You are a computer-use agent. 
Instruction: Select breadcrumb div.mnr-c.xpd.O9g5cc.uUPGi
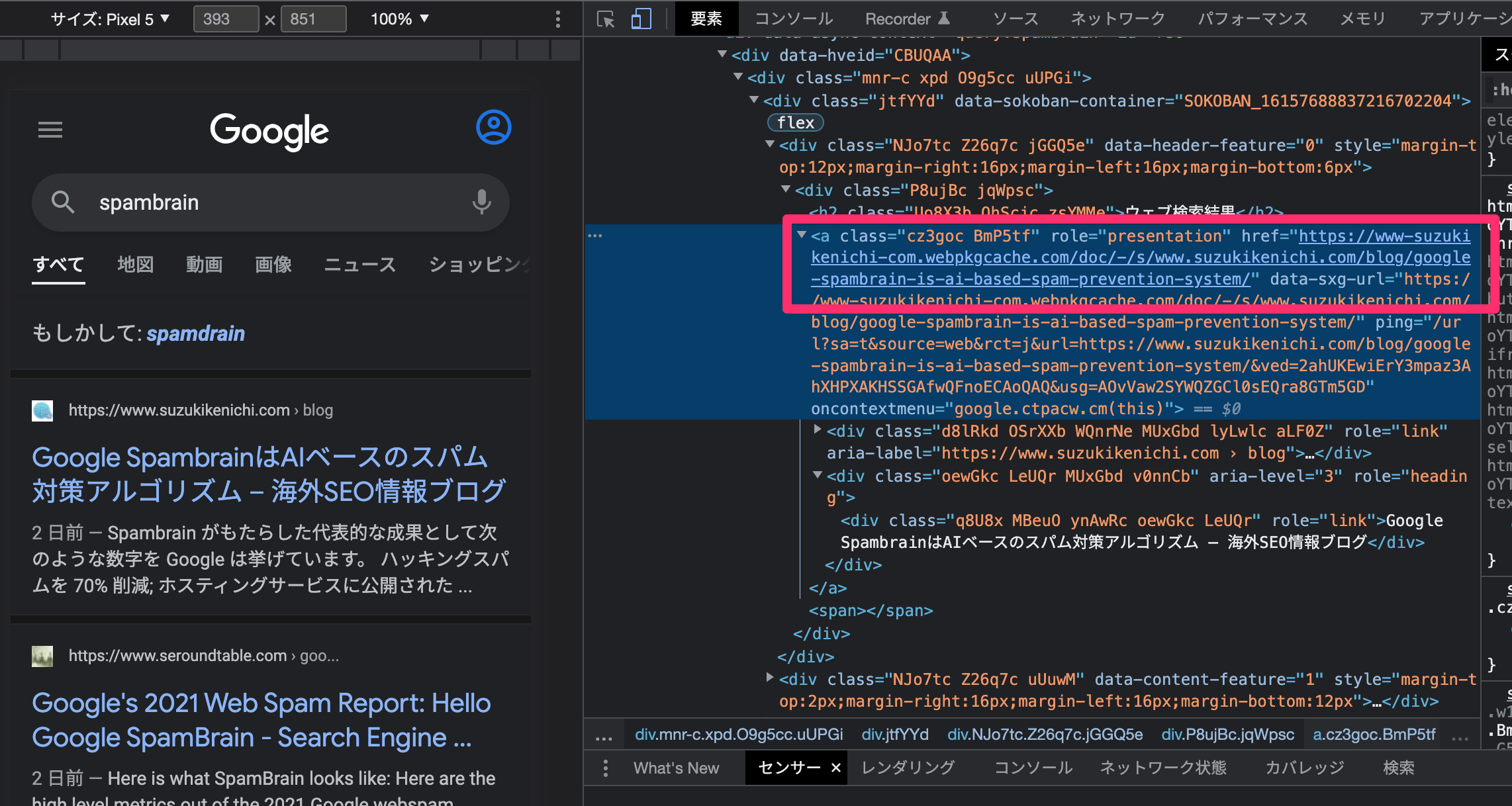tap(739, 735)
